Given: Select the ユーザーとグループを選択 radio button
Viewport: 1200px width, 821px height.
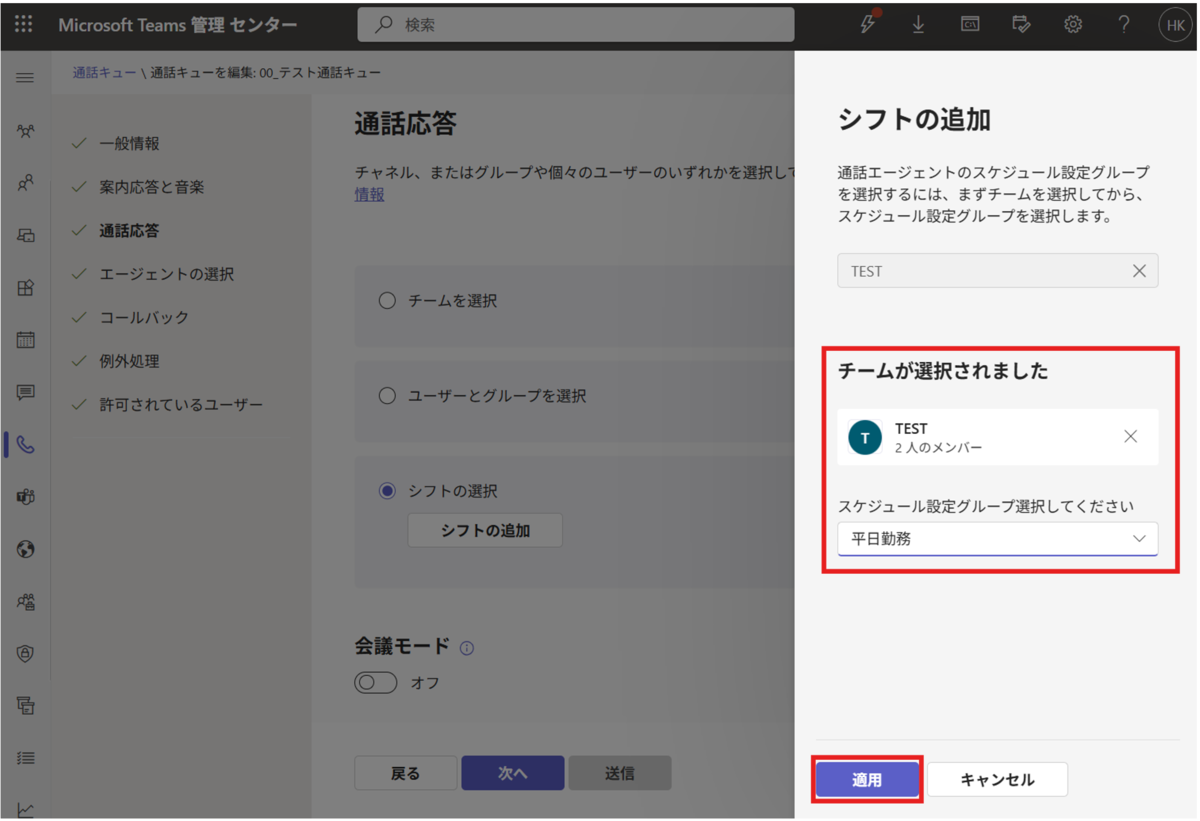Looking at the screenshot, I should click(387, 396).
